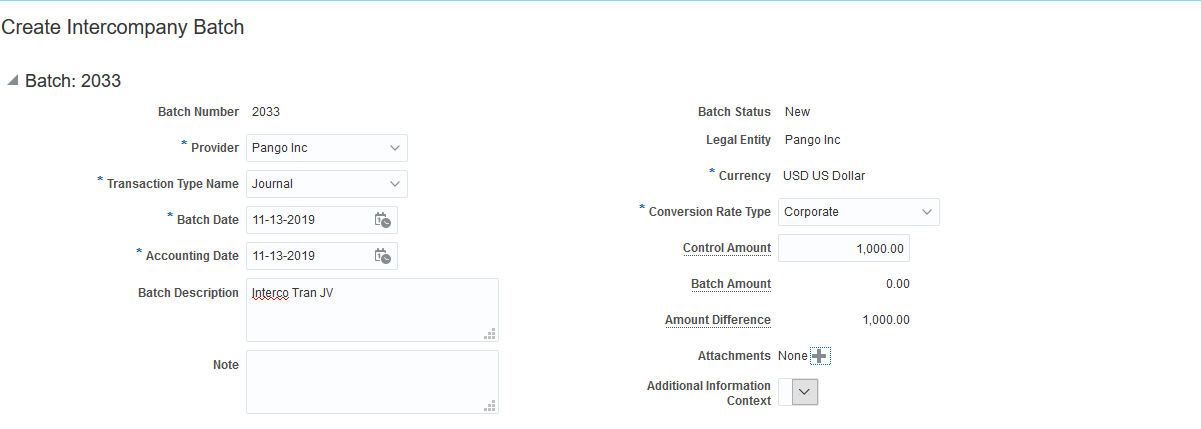Click into the Batch Date field
The image size is (1201, 429).
(x=306, y=220)
